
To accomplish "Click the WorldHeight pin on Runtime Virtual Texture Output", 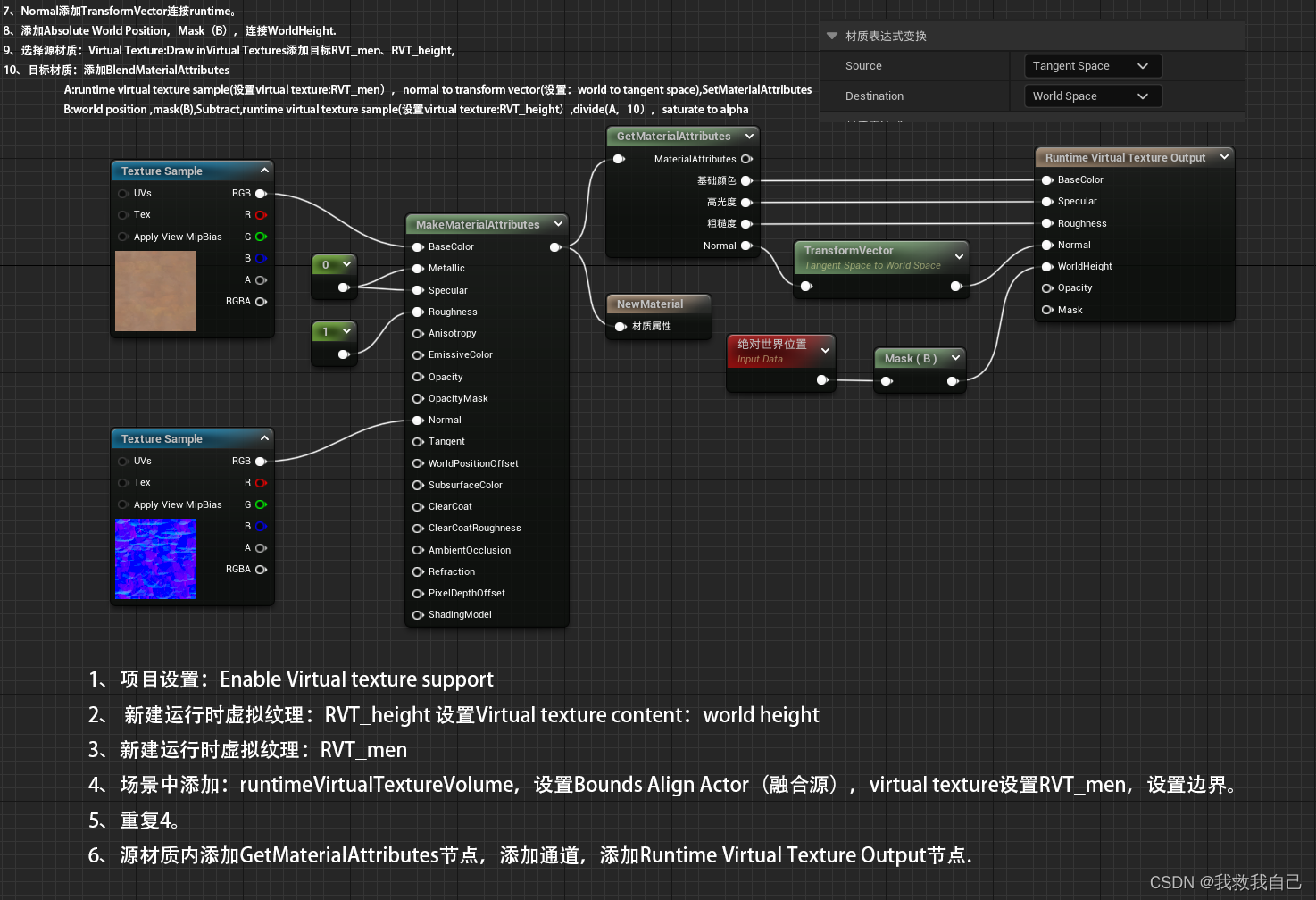I will pos(1046,266).
